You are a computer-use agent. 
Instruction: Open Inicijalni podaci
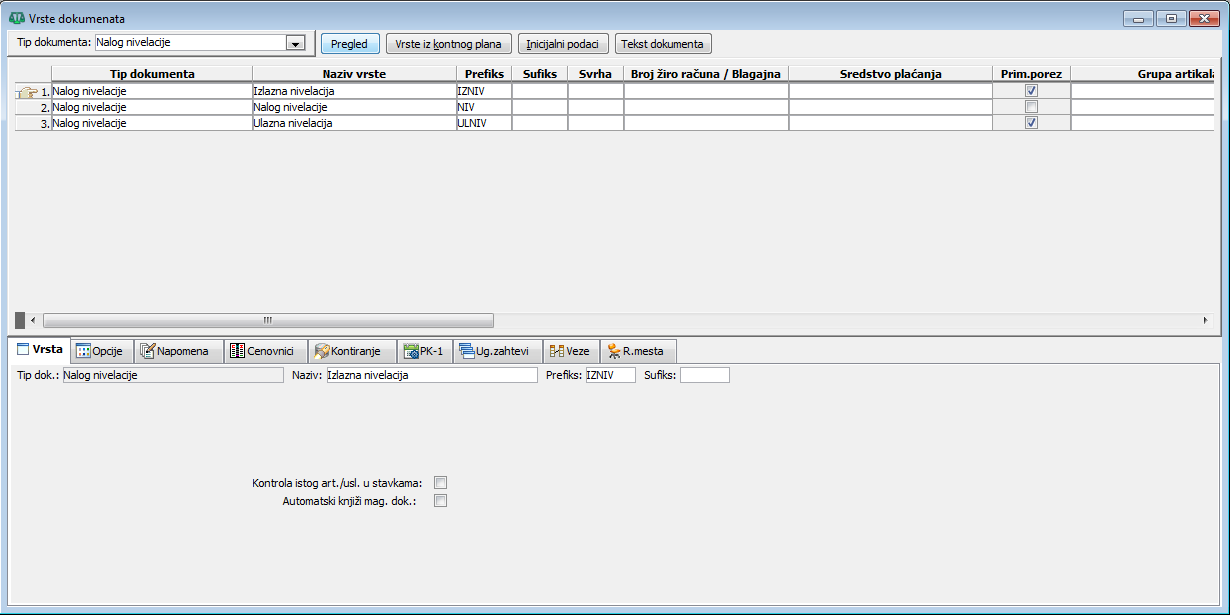[x=563, y=44]
